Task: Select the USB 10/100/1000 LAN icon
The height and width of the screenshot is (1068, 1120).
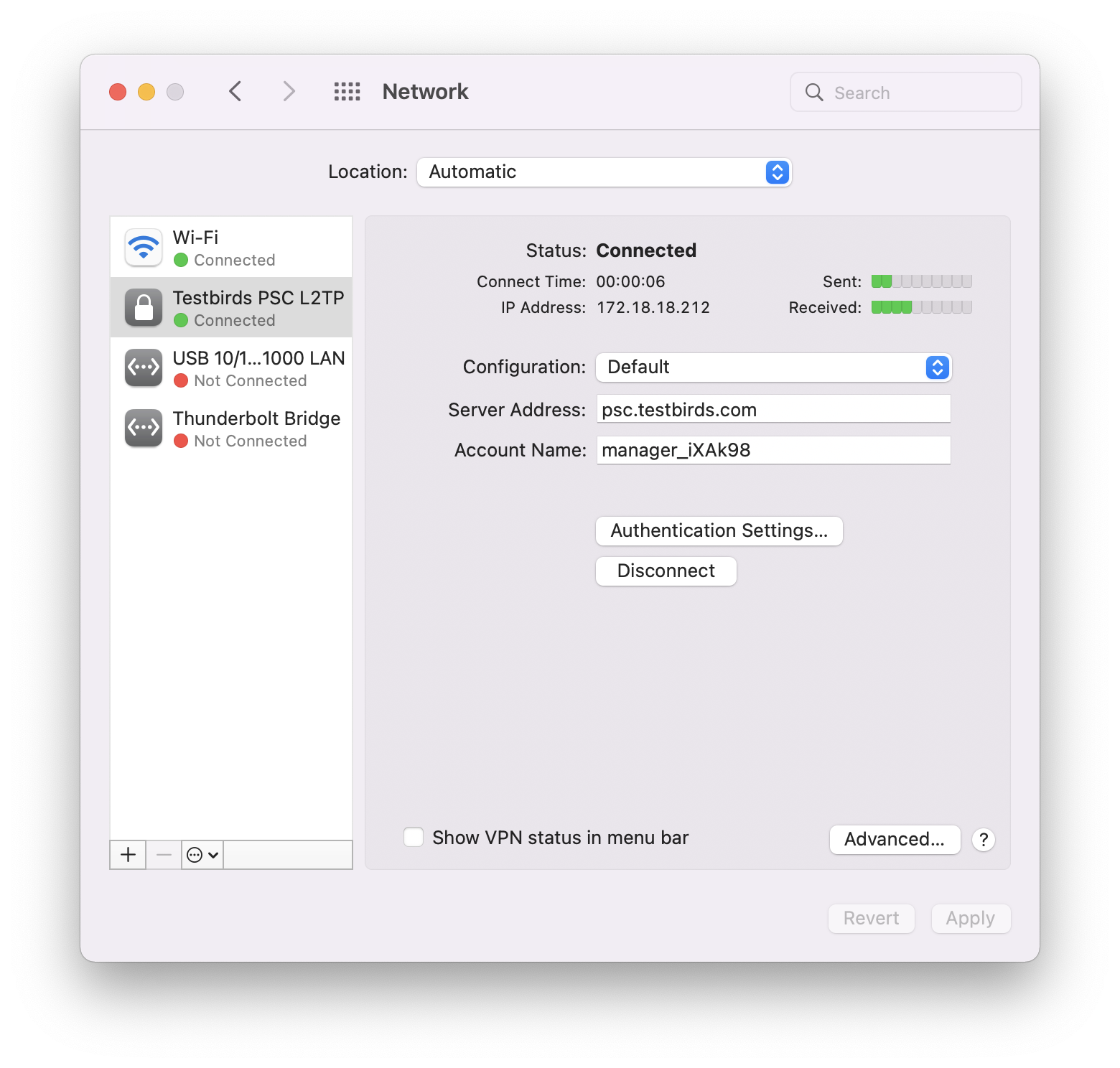Action: pos(143,367)
